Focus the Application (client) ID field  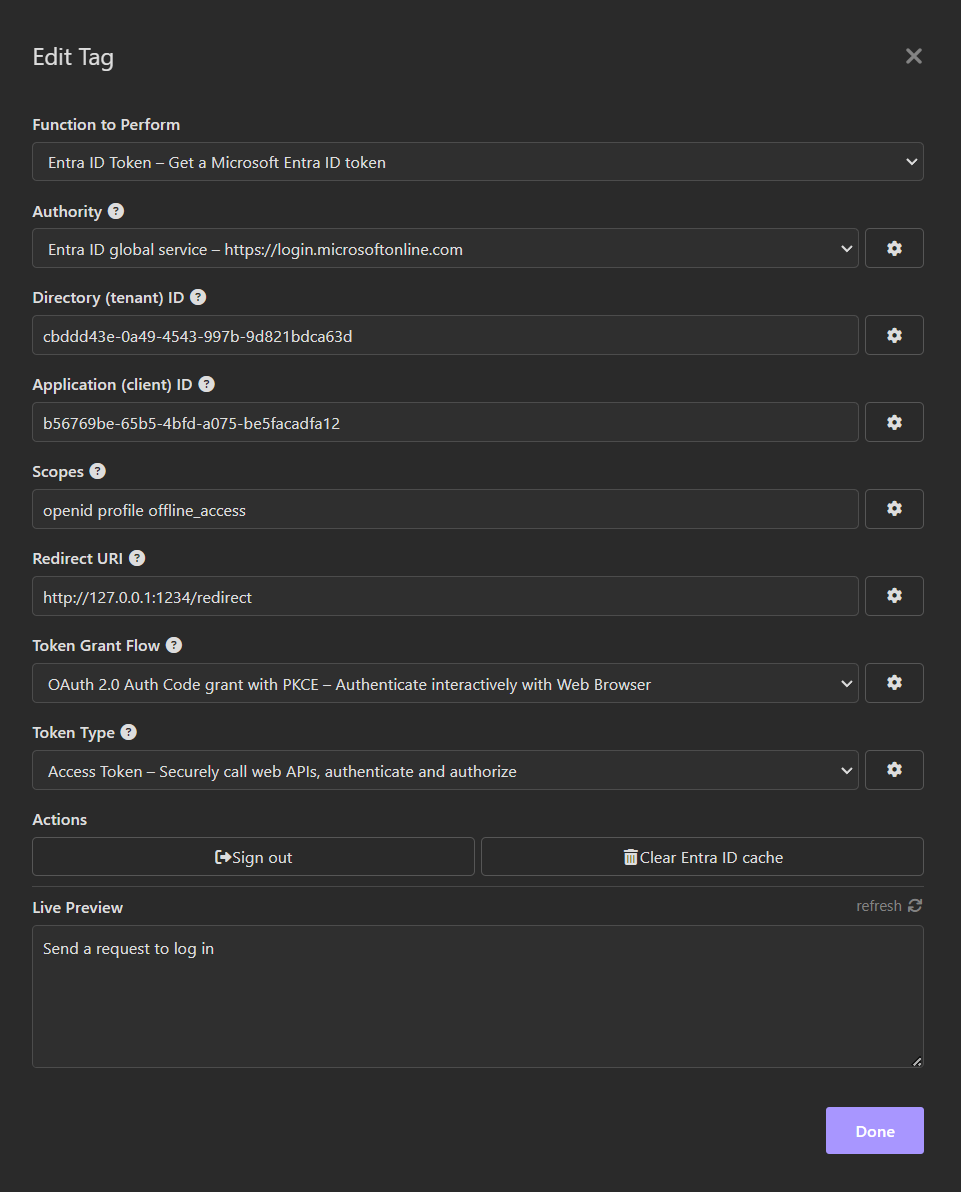pyautogui.click(x=445, y=422)
